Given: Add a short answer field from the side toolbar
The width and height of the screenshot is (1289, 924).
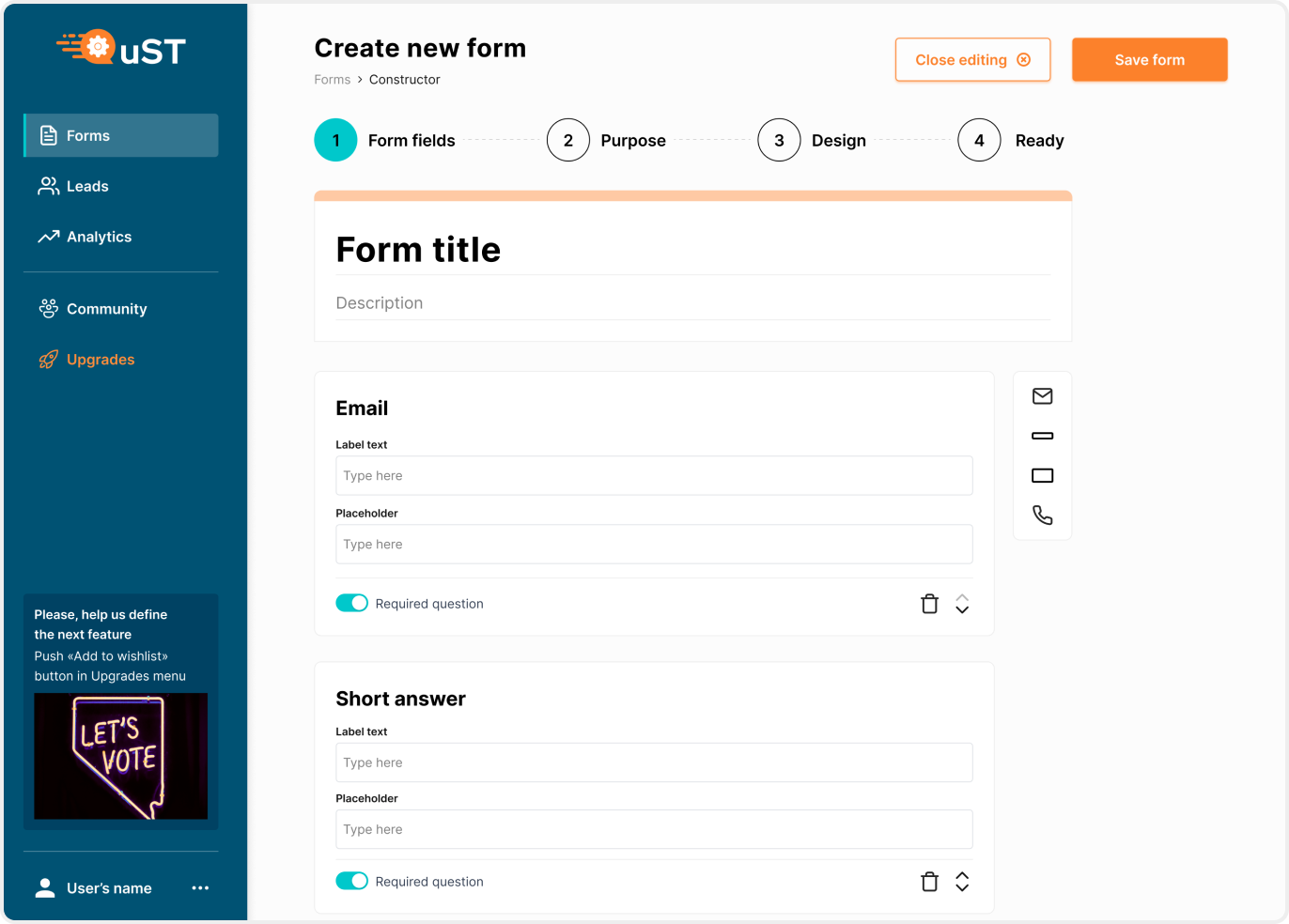Looking at the screenshot, I should (x=1042, y=436).
